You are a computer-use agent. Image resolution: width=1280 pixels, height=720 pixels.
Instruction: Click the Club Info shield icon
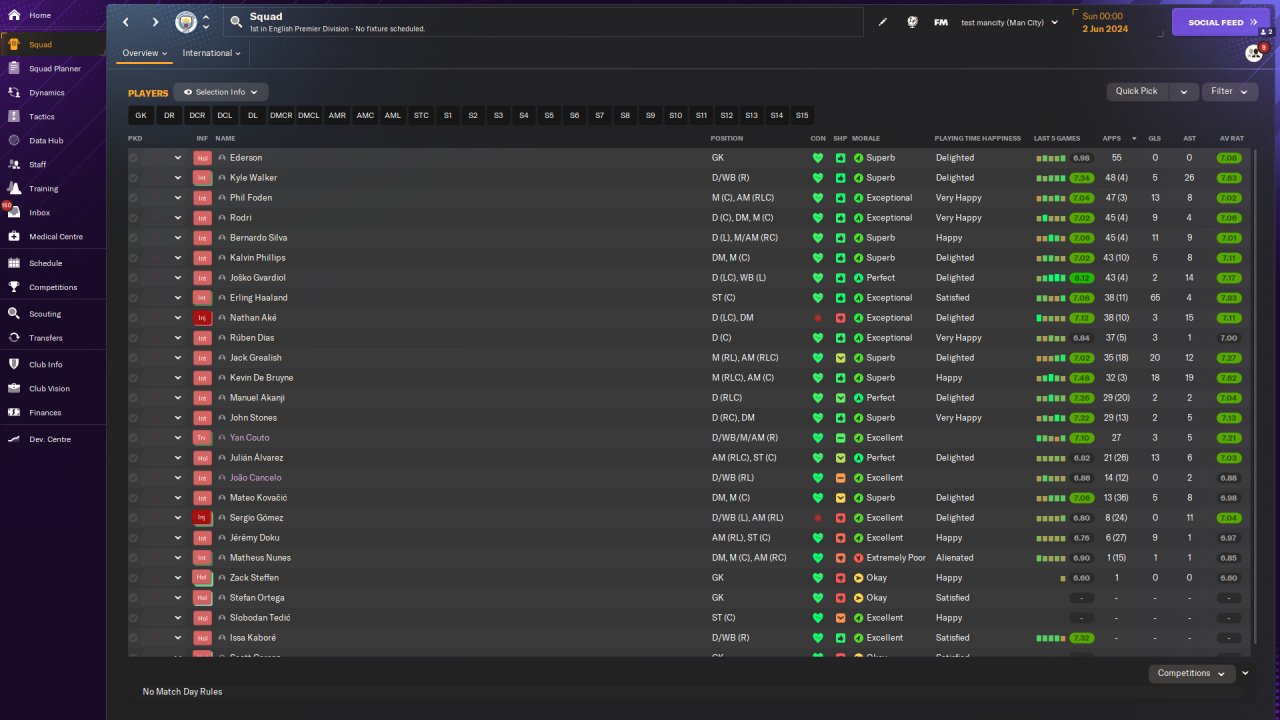click(14, 364)
